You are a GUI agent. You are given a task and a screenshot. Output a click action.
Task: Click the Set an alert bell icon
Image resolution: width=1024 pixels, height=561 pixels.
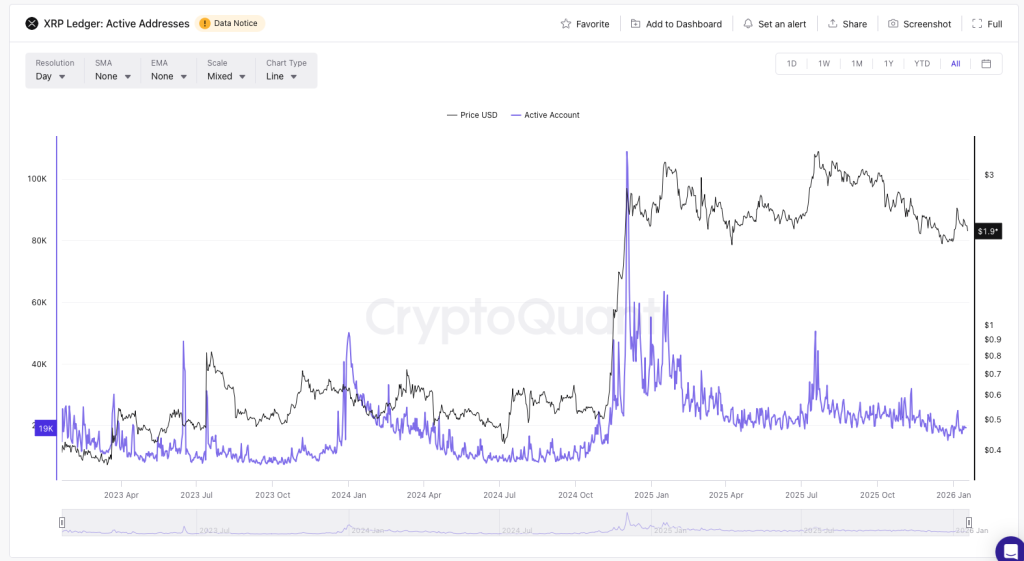click(x=748, y=24)
